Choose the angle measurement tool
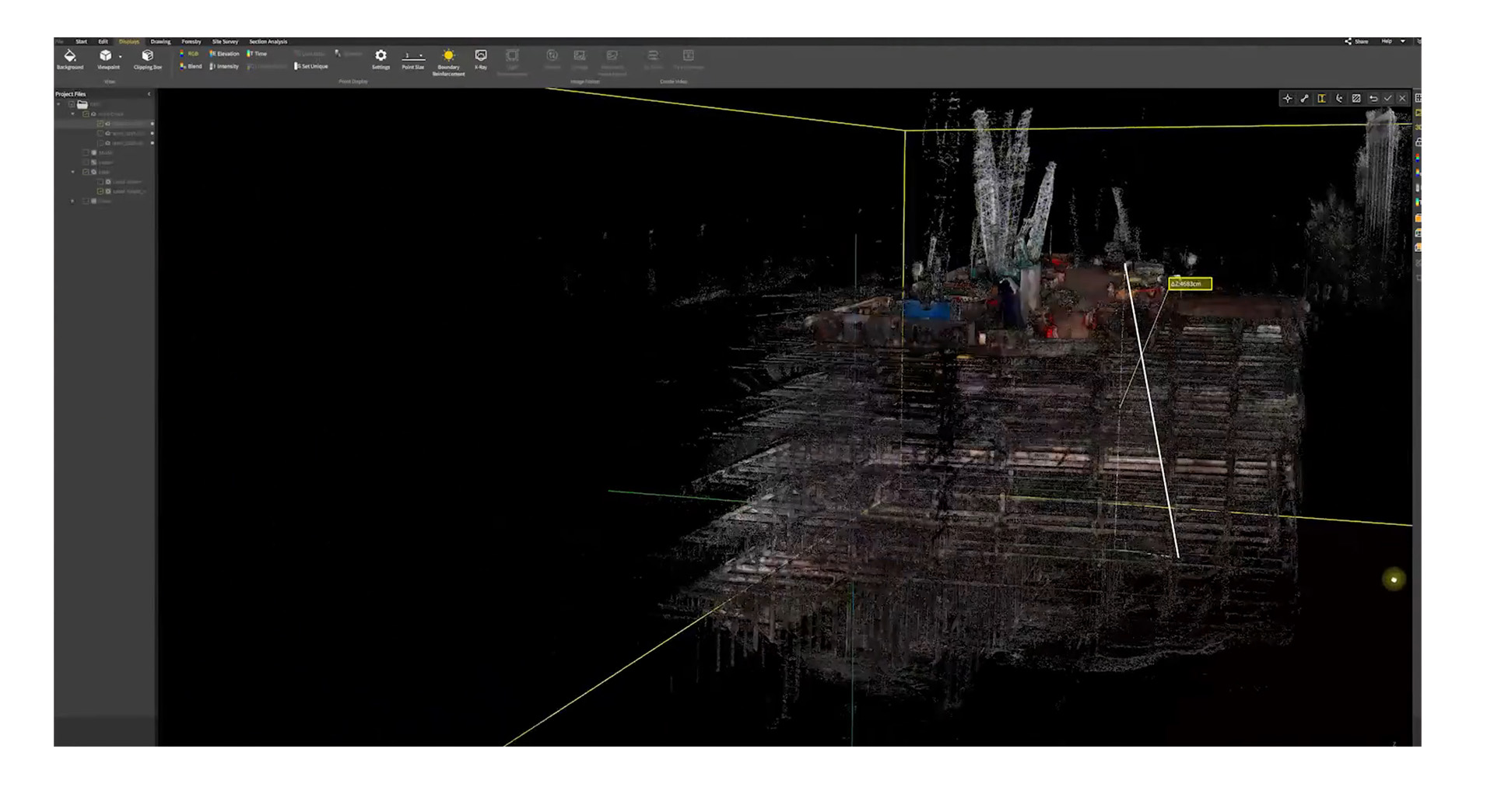The image size is (1494, 812). (x=1339, y=99)
